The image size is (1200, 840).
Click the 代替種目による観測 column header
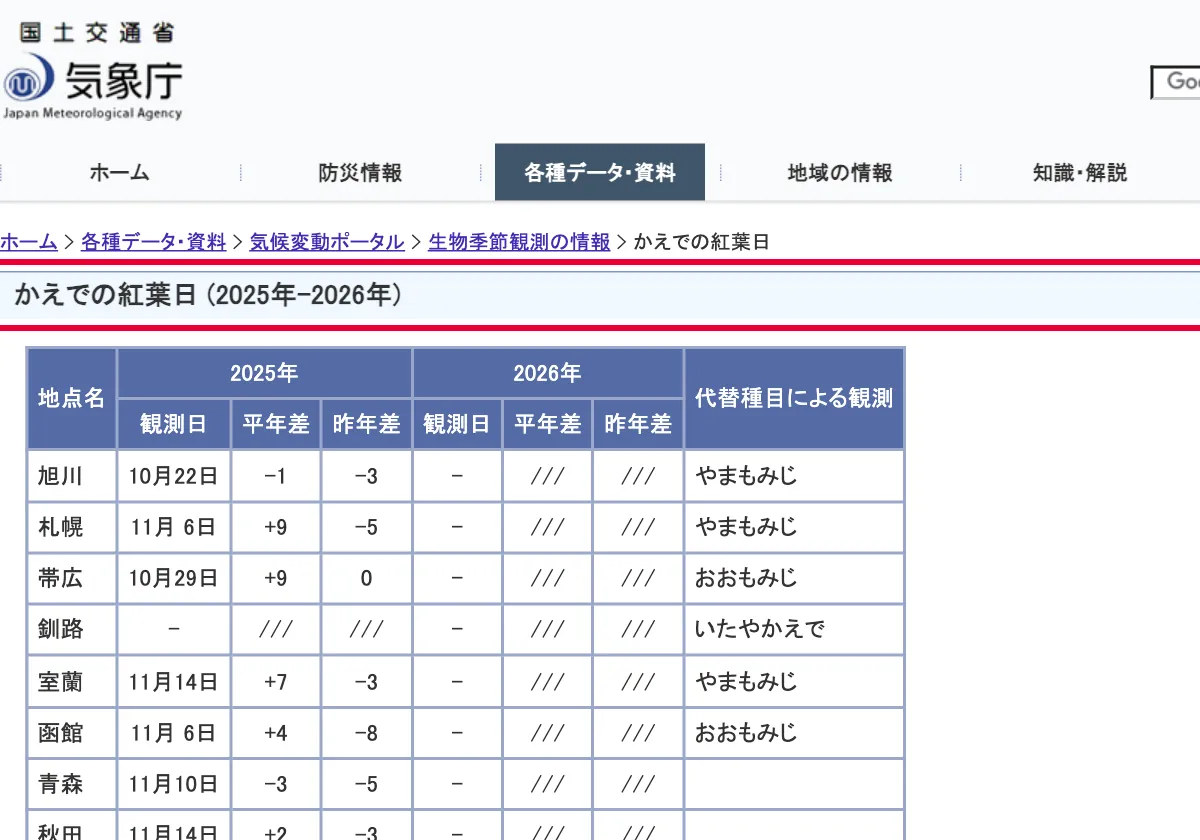coord(794,398)
